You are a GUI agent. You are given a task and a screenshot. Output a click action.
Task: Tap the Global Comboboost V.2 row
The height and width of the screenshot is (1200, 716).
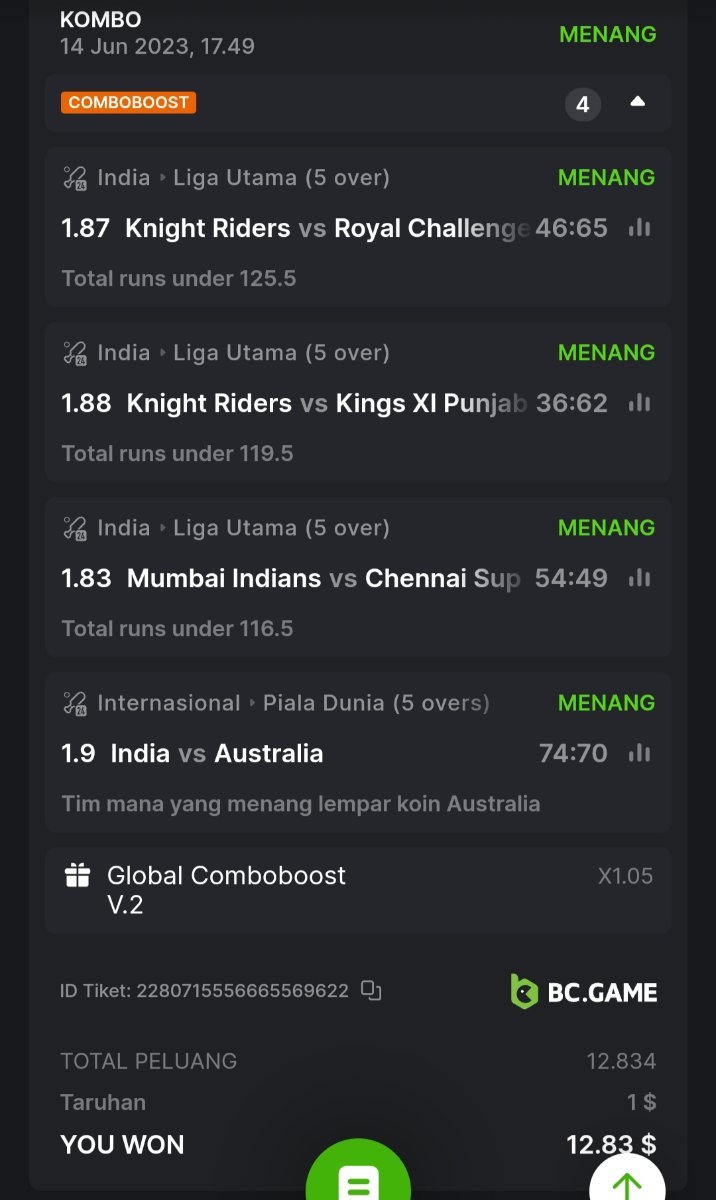(x=358, y=889)
